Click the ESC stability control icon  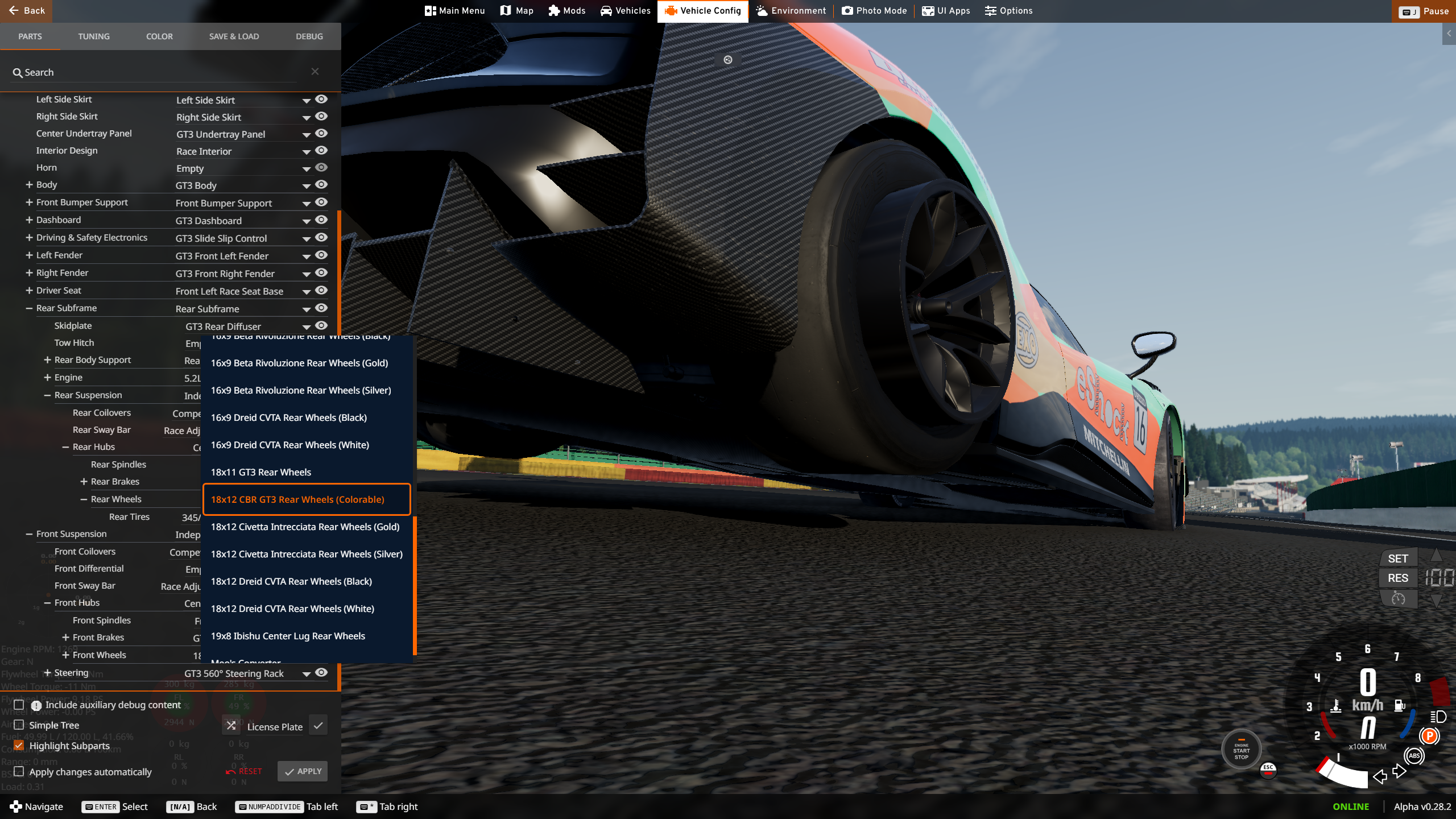tap(1268, 769)
